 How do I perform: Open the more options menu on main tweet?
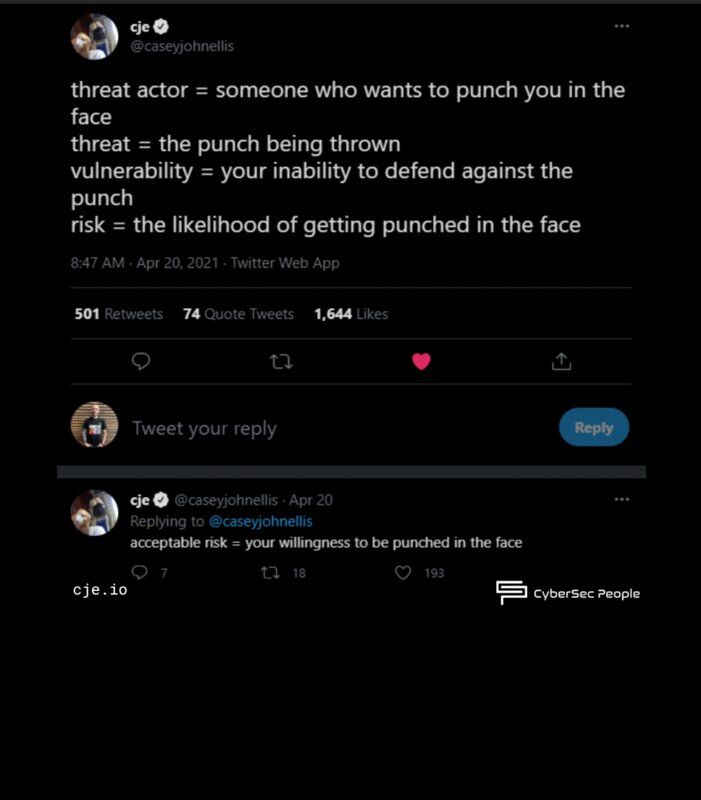coord(622,26)
